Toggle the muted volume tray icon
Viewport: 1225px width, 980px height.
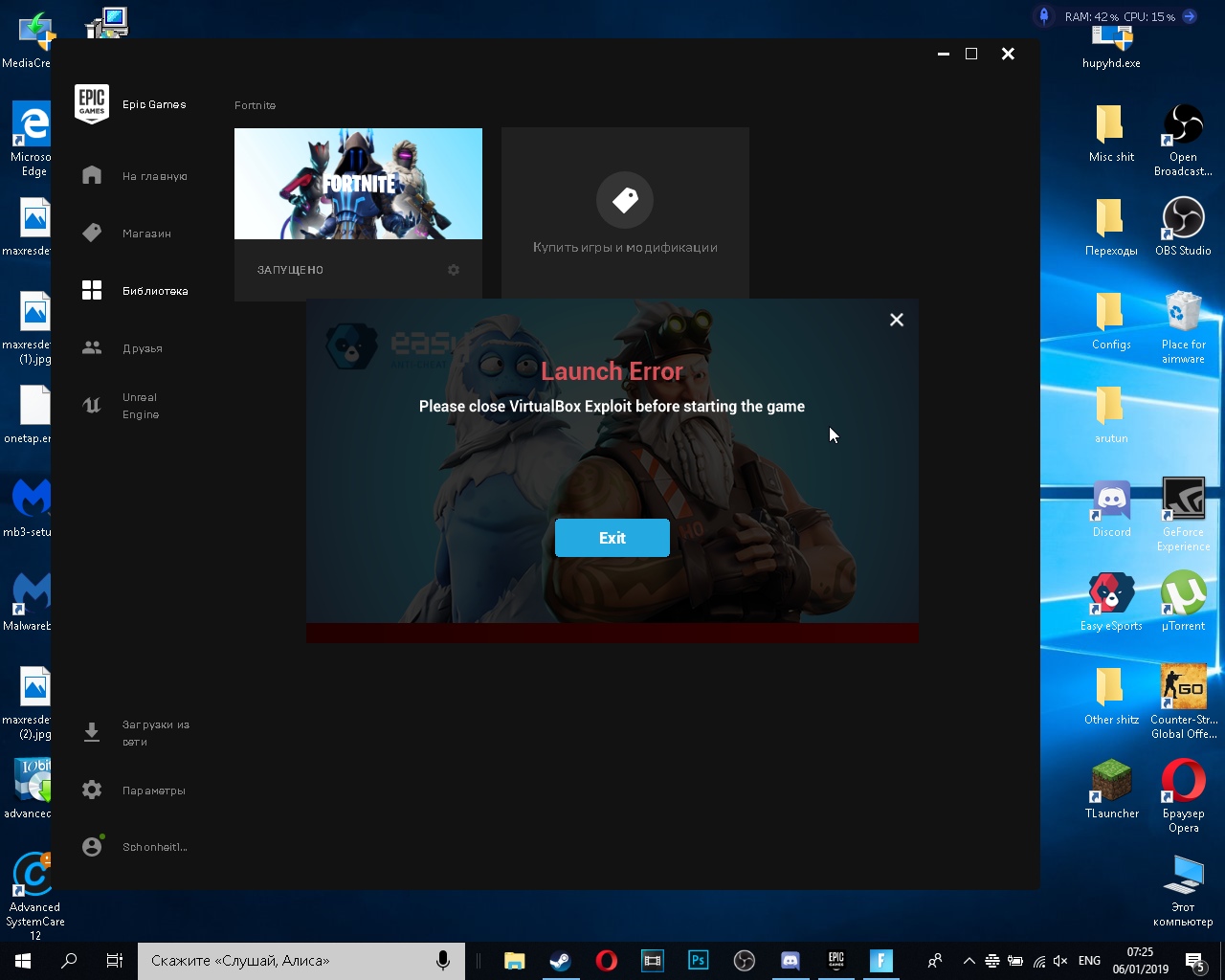coord(1060,961)
